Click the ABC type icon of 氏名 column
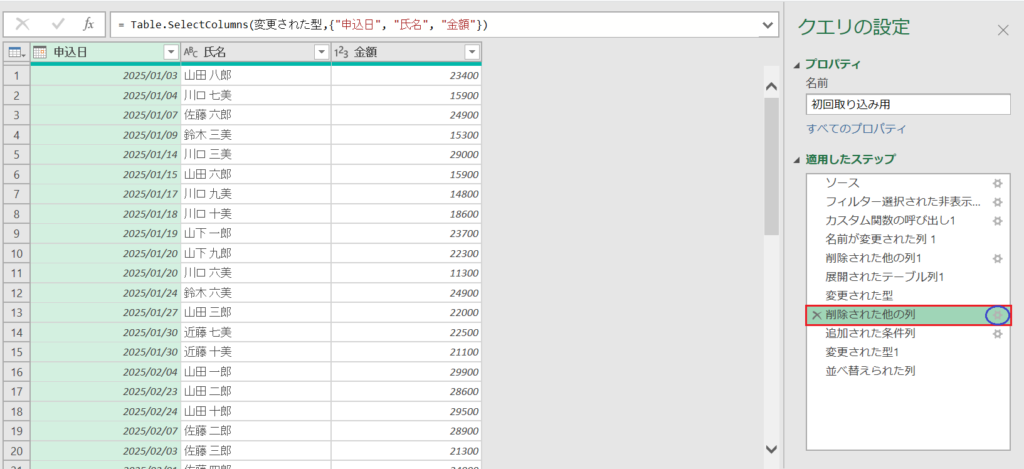The width and height of the screenshot is (1024, 469). click(191, 52)
